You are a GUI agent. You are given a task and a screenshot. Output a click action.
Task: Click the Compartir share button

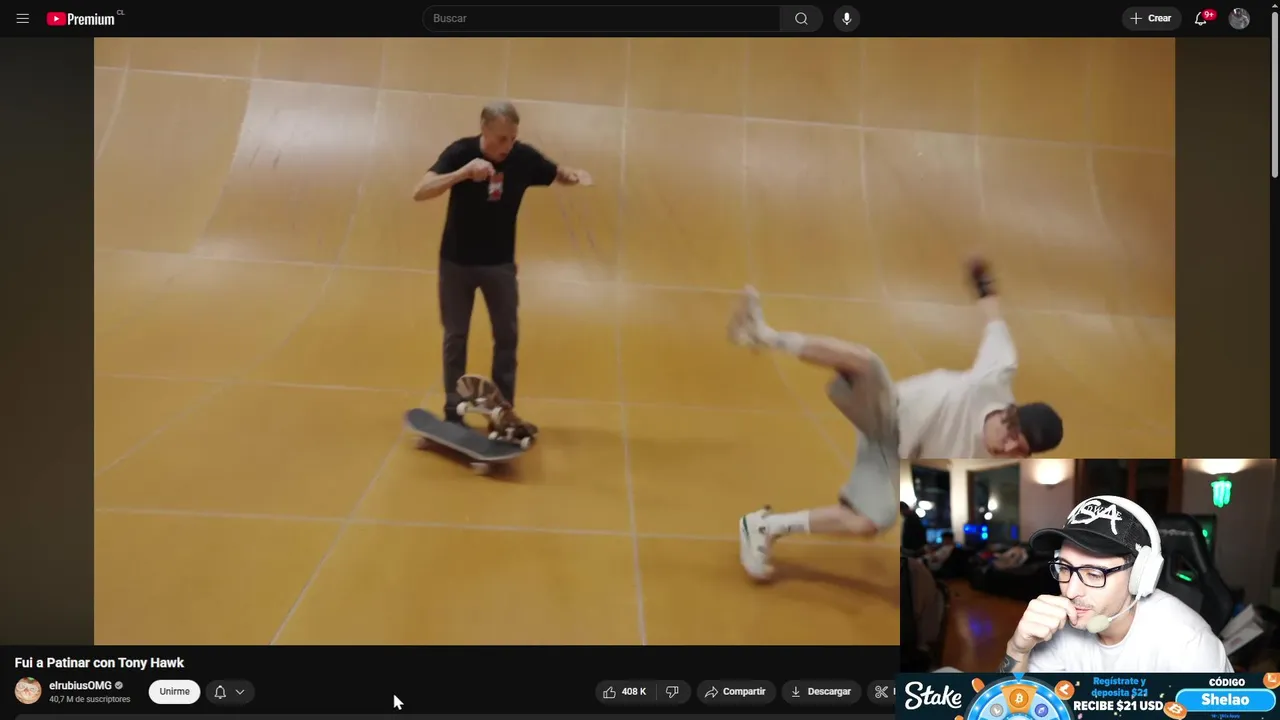click(x=735, y=691)
